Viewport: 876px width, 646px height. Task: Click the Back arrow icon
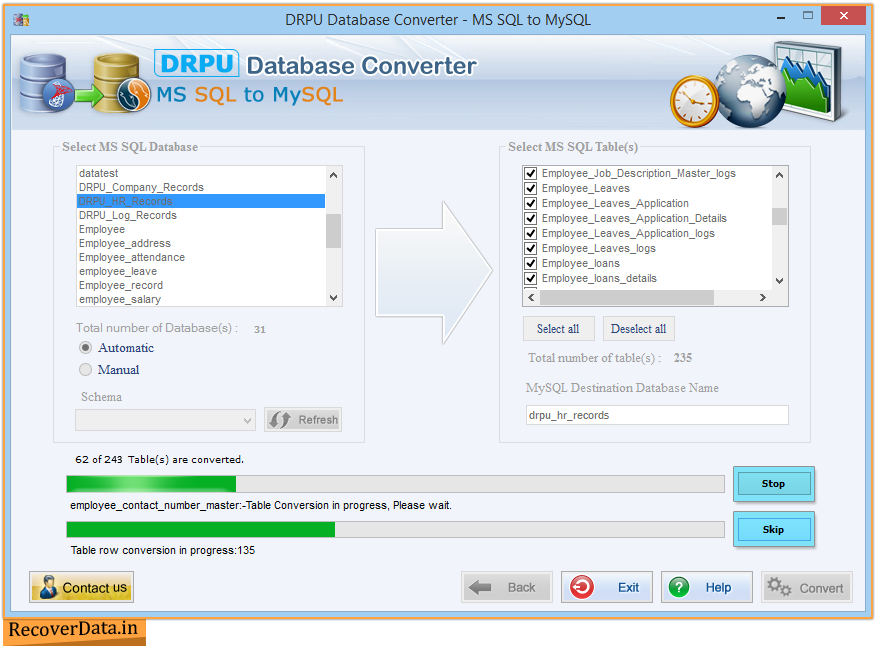480,587
